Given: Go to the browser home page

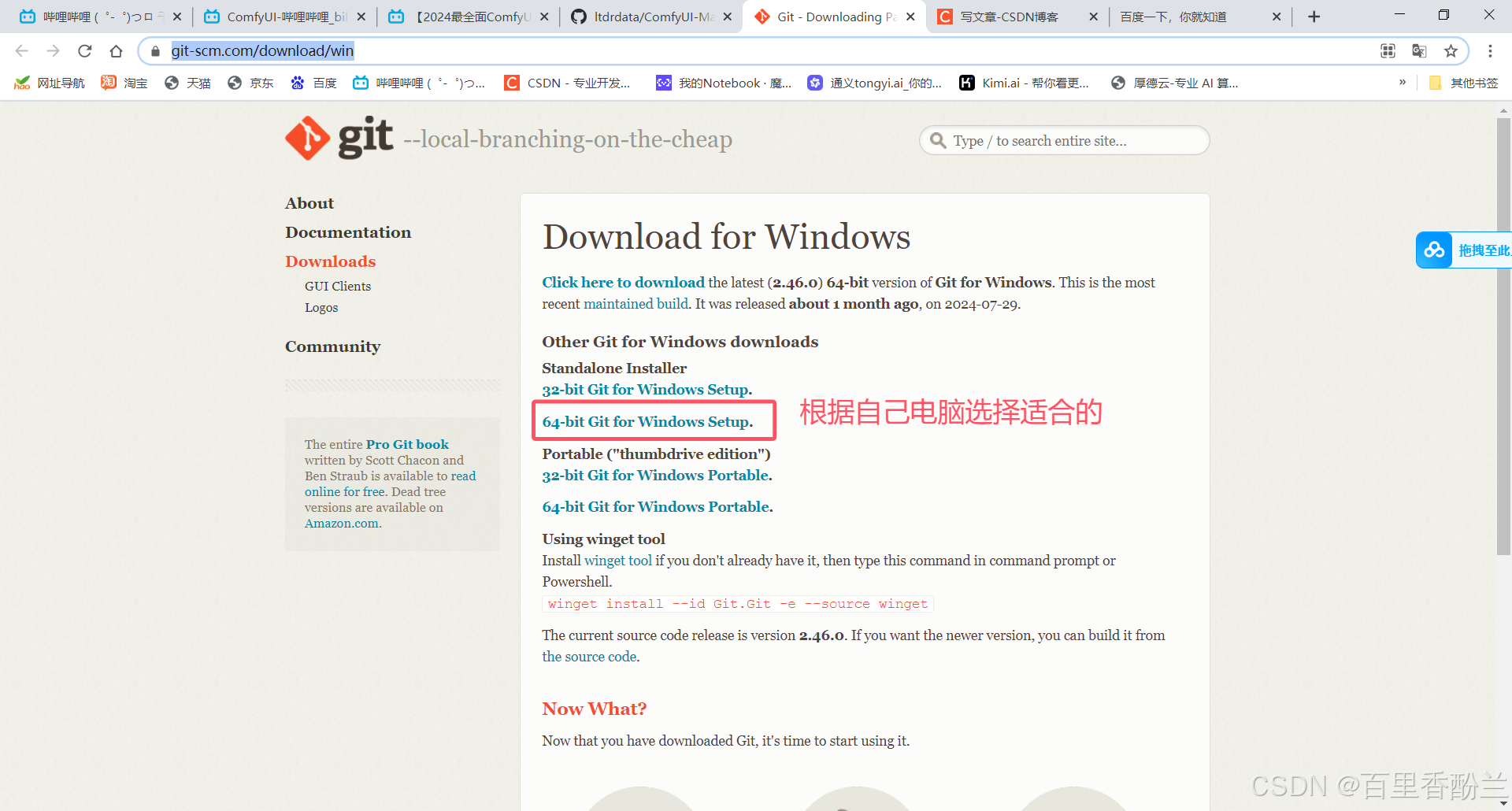Looking at the screenshot, I should 117,51.
